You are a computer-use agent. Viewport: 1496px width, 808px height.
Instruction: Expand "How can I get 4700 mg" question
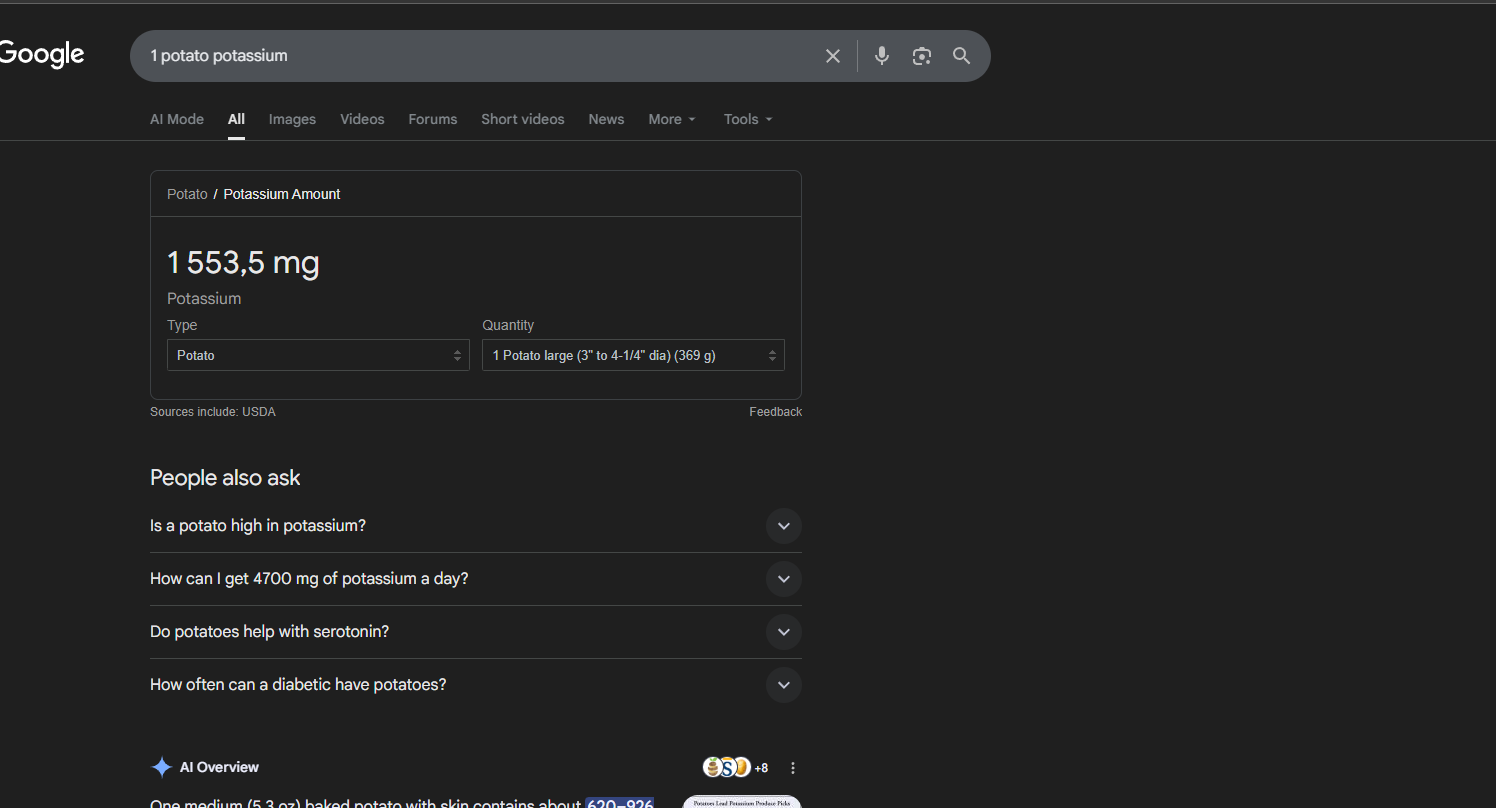click(783, 579)
